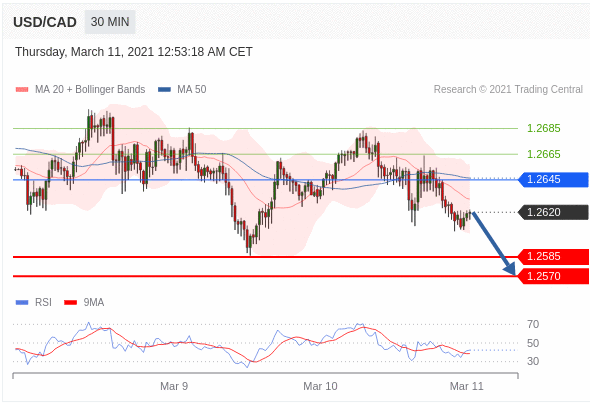590x407 pixels.
Task: Click the black 1.2620 current price tag
Action: coord(553,213)
